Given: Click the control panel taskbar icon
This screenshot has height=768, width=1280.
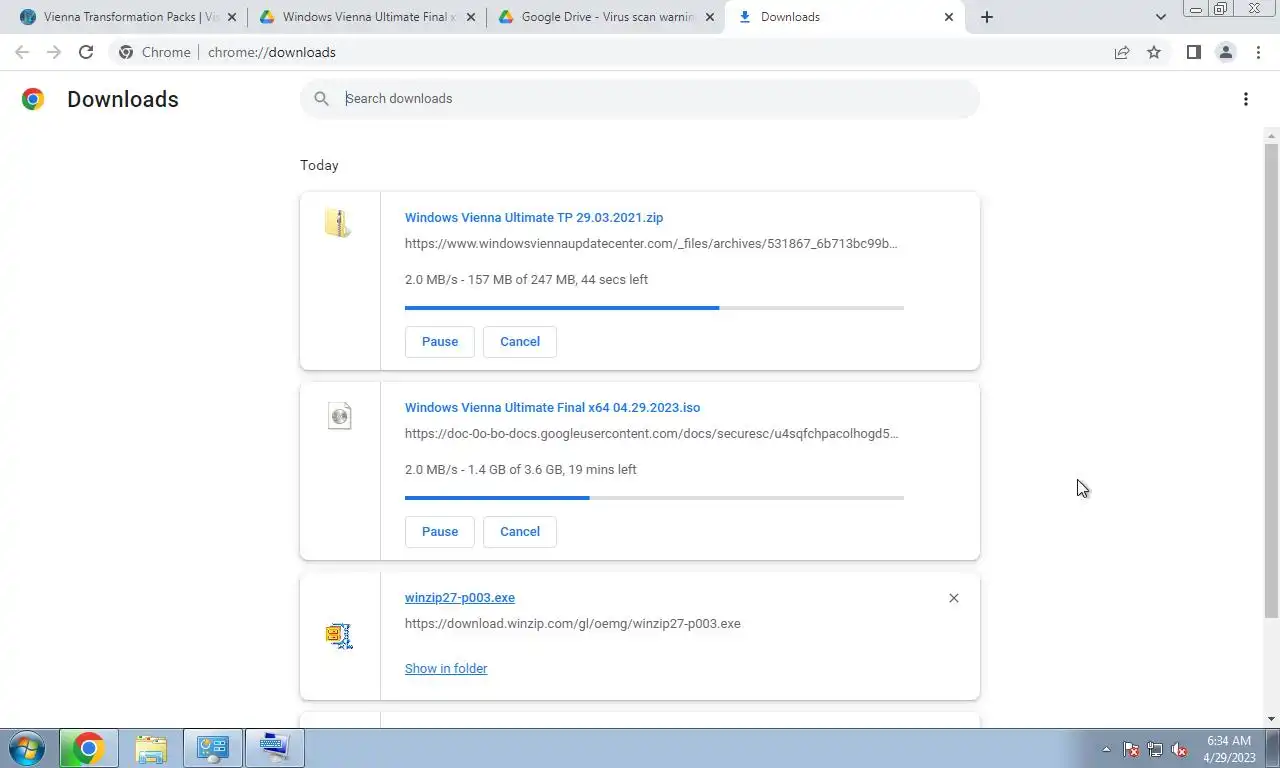Looking at the screenshot, I should 213,748.
